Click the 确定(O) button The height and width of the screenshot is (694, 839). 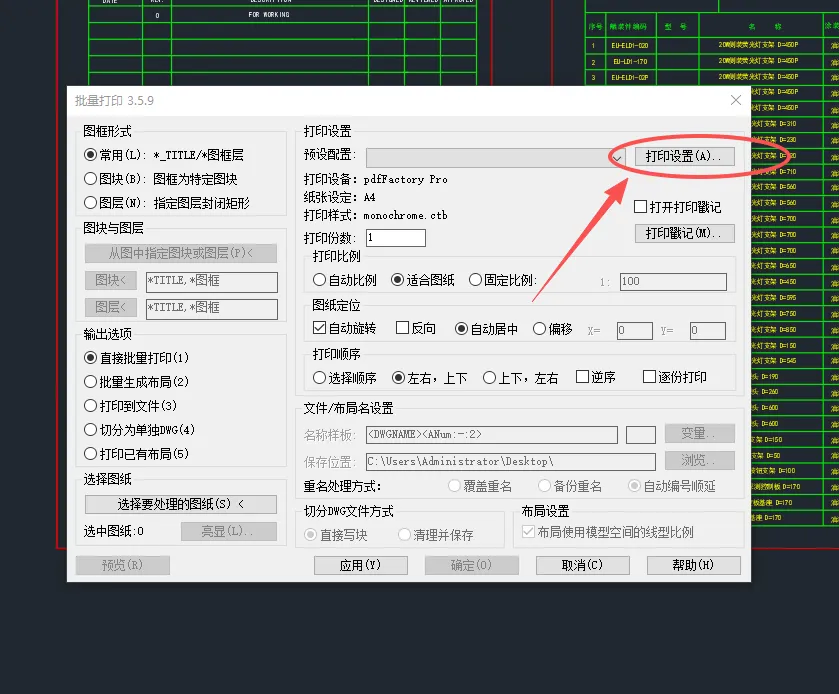click(471, 565)
